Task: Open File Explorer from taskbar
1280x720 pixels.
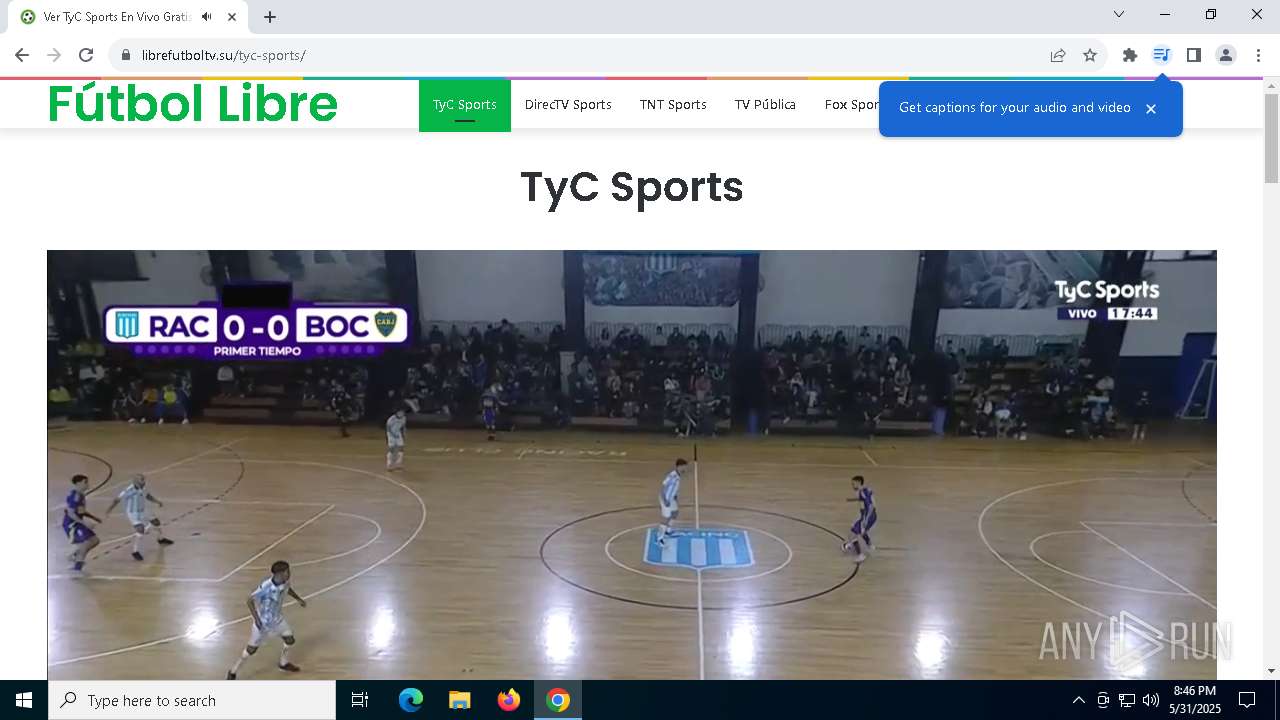Action: point(460,700)
